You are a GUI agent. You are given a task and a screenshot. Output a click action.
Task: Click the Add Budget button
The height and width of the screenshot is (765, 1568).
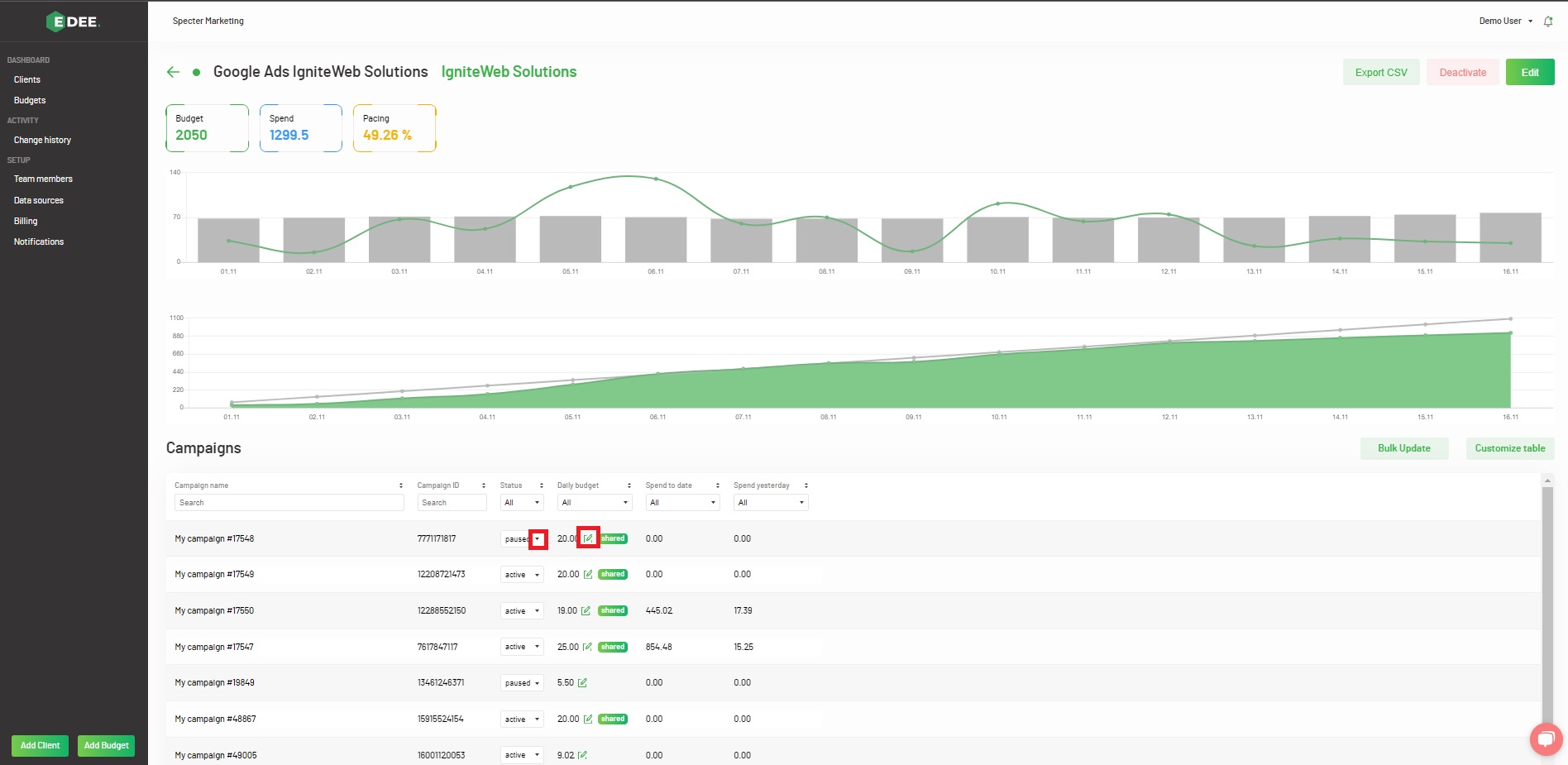tap(107, 746)
